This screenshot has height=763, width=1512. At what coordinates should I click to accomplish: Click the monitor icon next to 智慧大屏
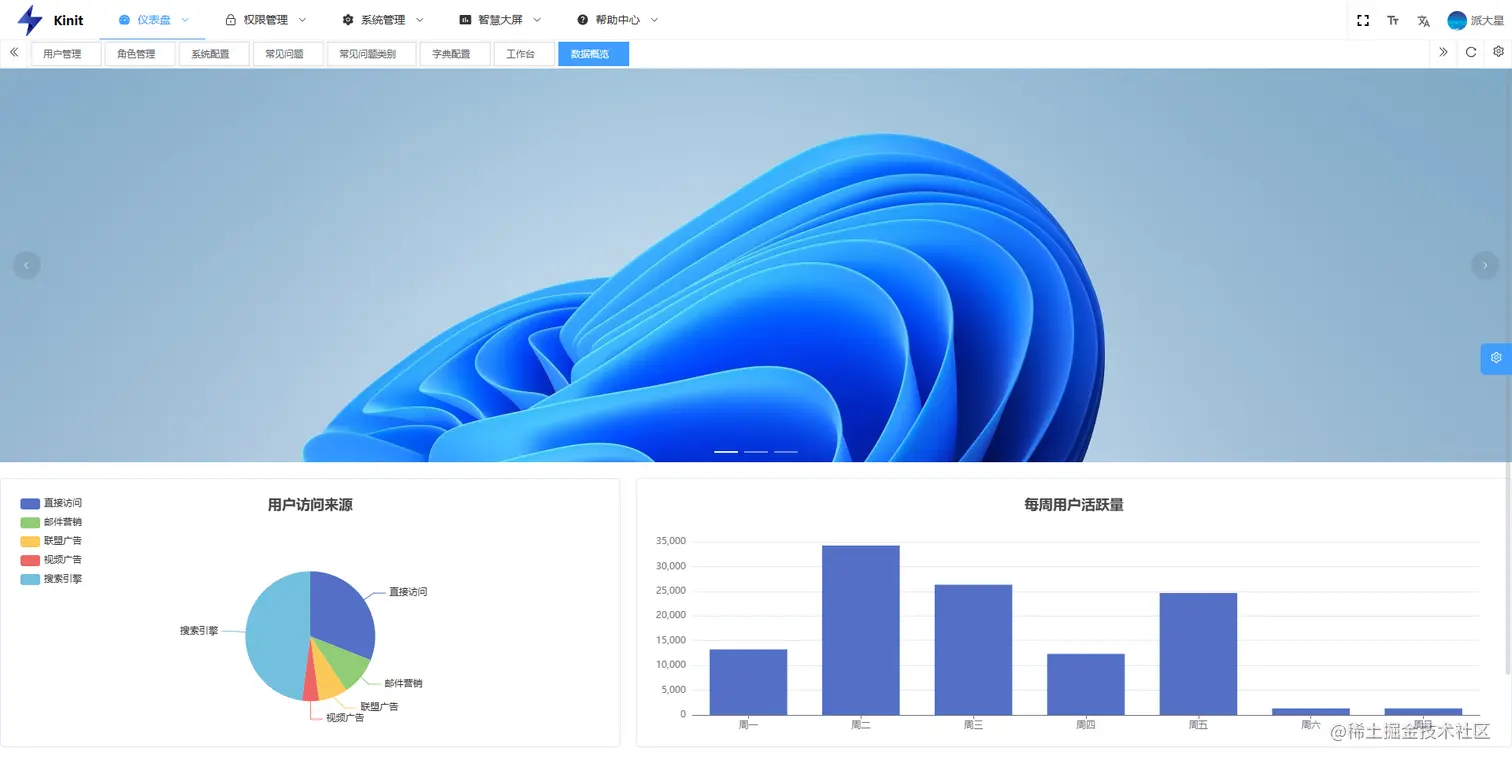point(463,19)
